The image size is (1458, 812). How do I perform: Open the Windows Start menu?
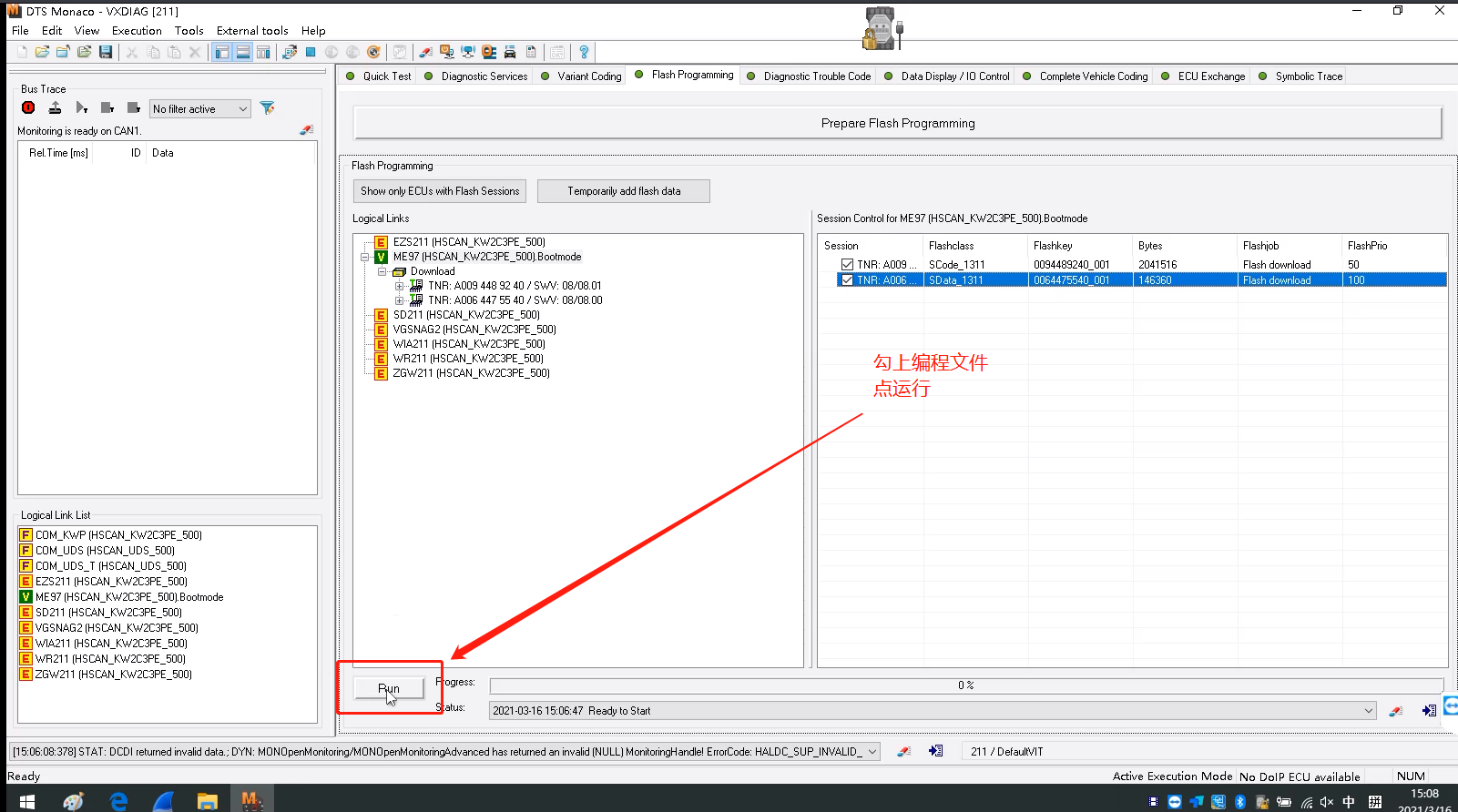[x=26, y=801]
